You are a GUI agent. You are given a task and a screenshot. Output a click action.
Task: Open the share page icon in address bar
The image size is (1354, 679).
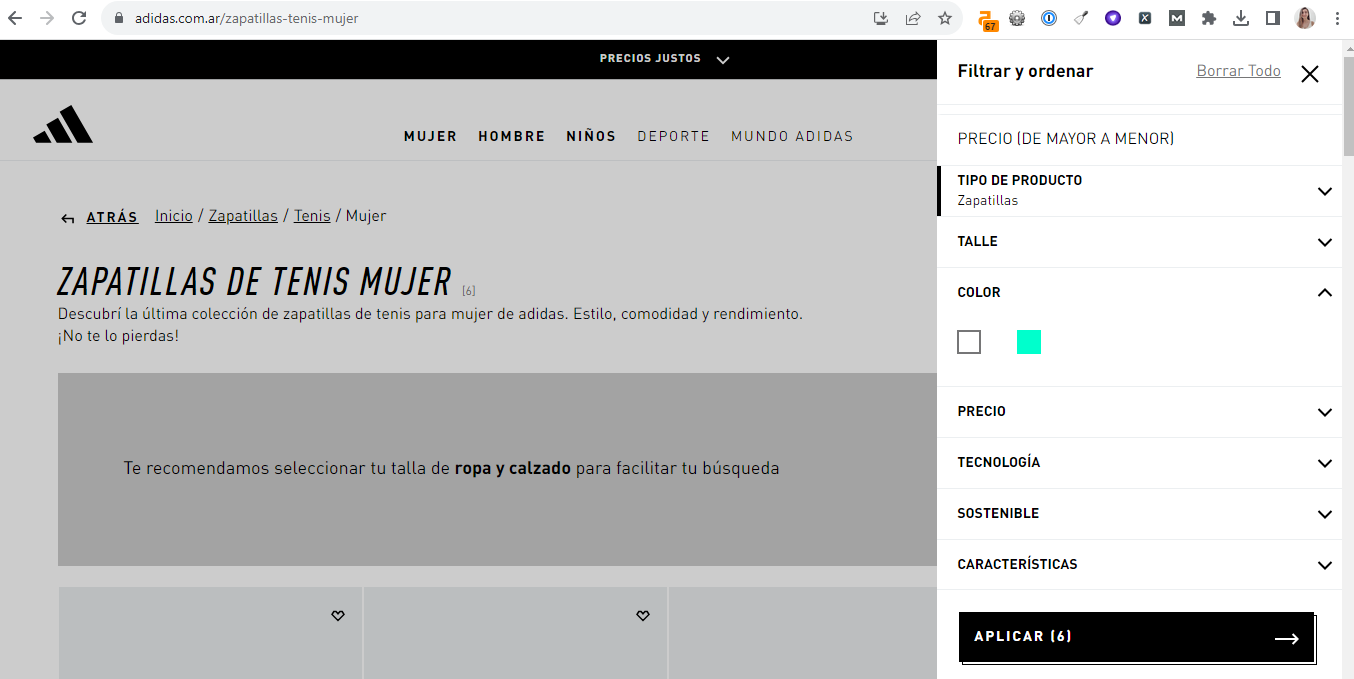[912, 18]
